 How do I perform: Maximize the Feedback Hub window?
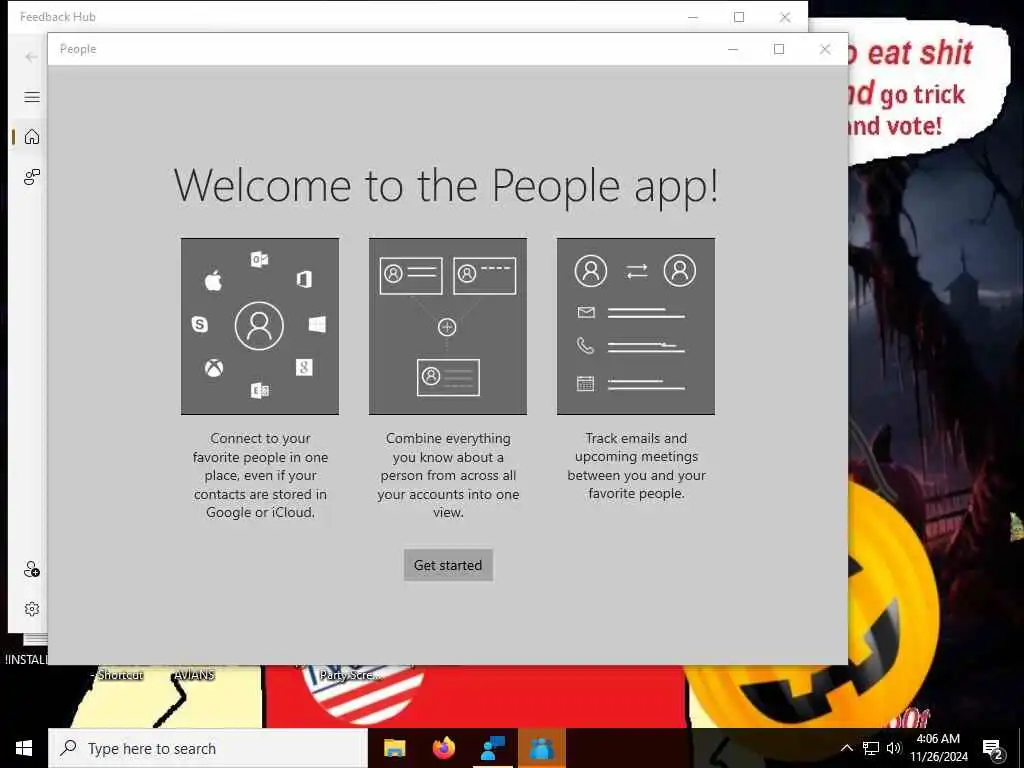click(739, 17)
